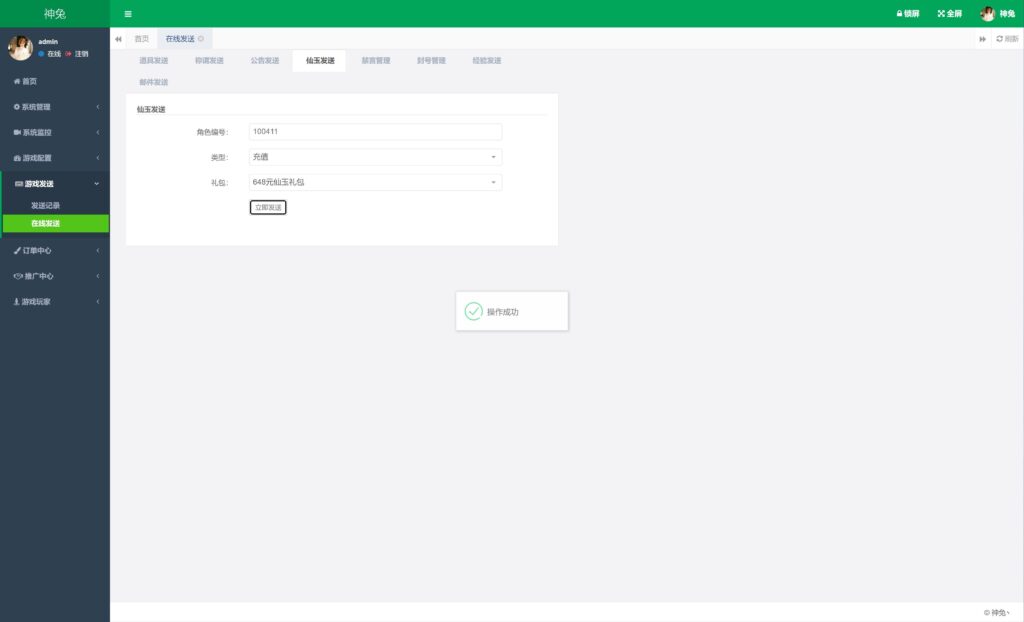This screenshot has width=1024, height=622.
Task: Switch to the 公告发送 tab
Action: [x=265, y=61]
